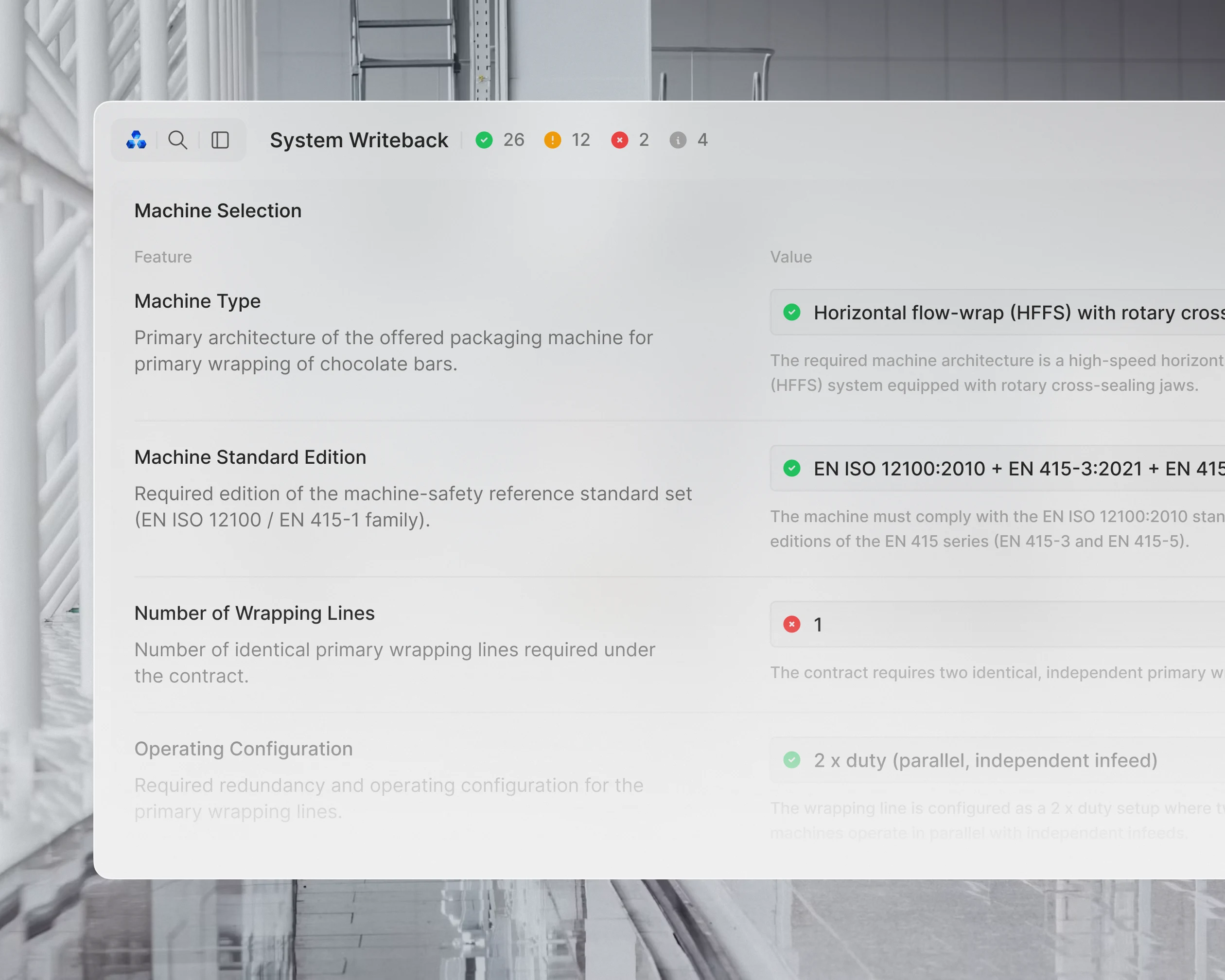The width and height of the screenshot is (1225, 980).
Task: Click the description about redundancy and operating configuration
Action: click(x=388, y=798)
